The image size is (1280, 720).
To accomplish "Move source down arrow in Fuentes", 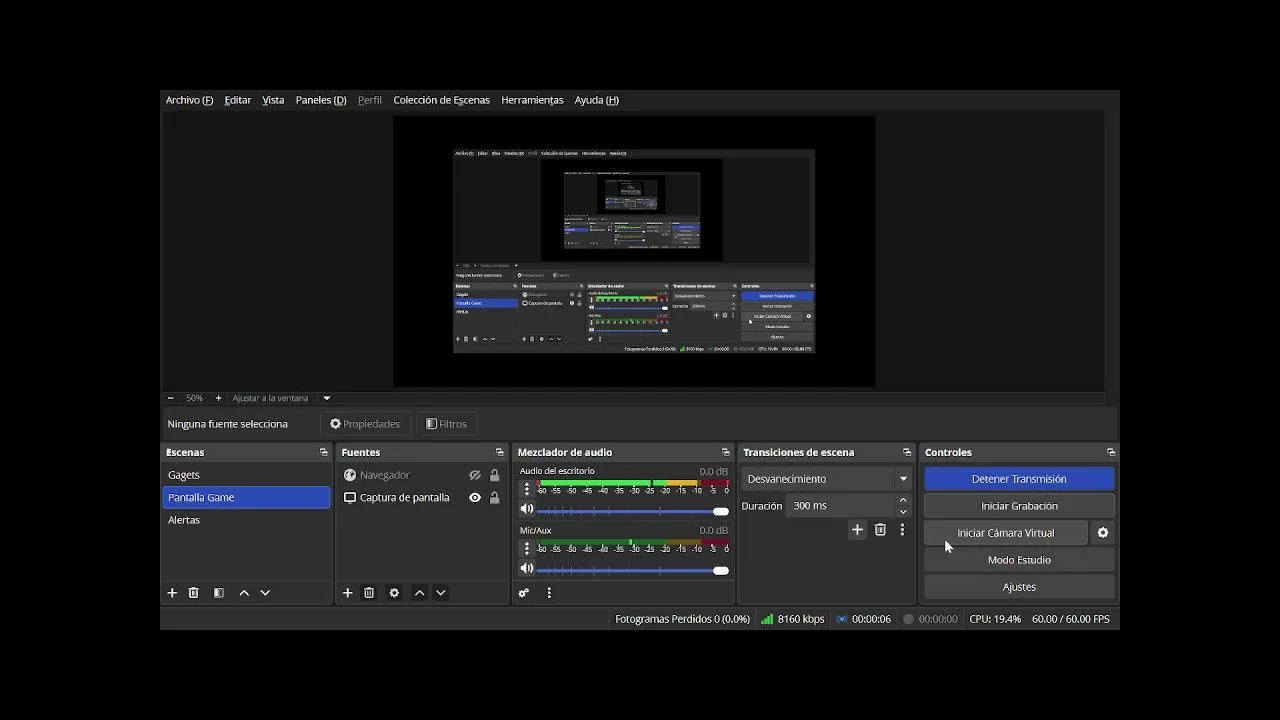I will tap(441, 593).
